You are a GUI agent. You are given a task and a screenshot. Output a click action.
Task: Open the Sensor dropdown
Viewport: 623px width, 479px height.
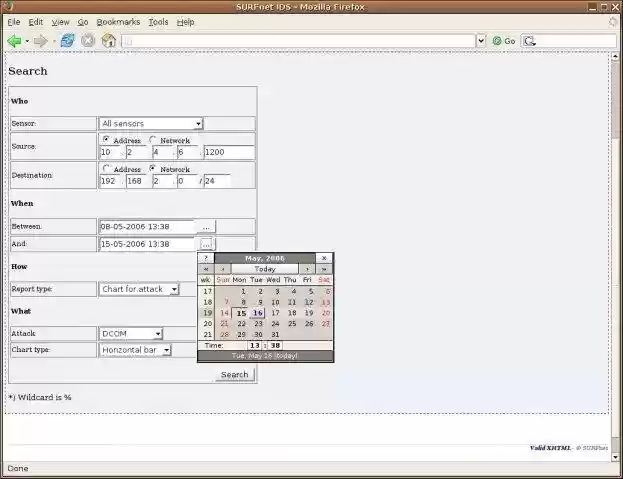pos(151,124)
